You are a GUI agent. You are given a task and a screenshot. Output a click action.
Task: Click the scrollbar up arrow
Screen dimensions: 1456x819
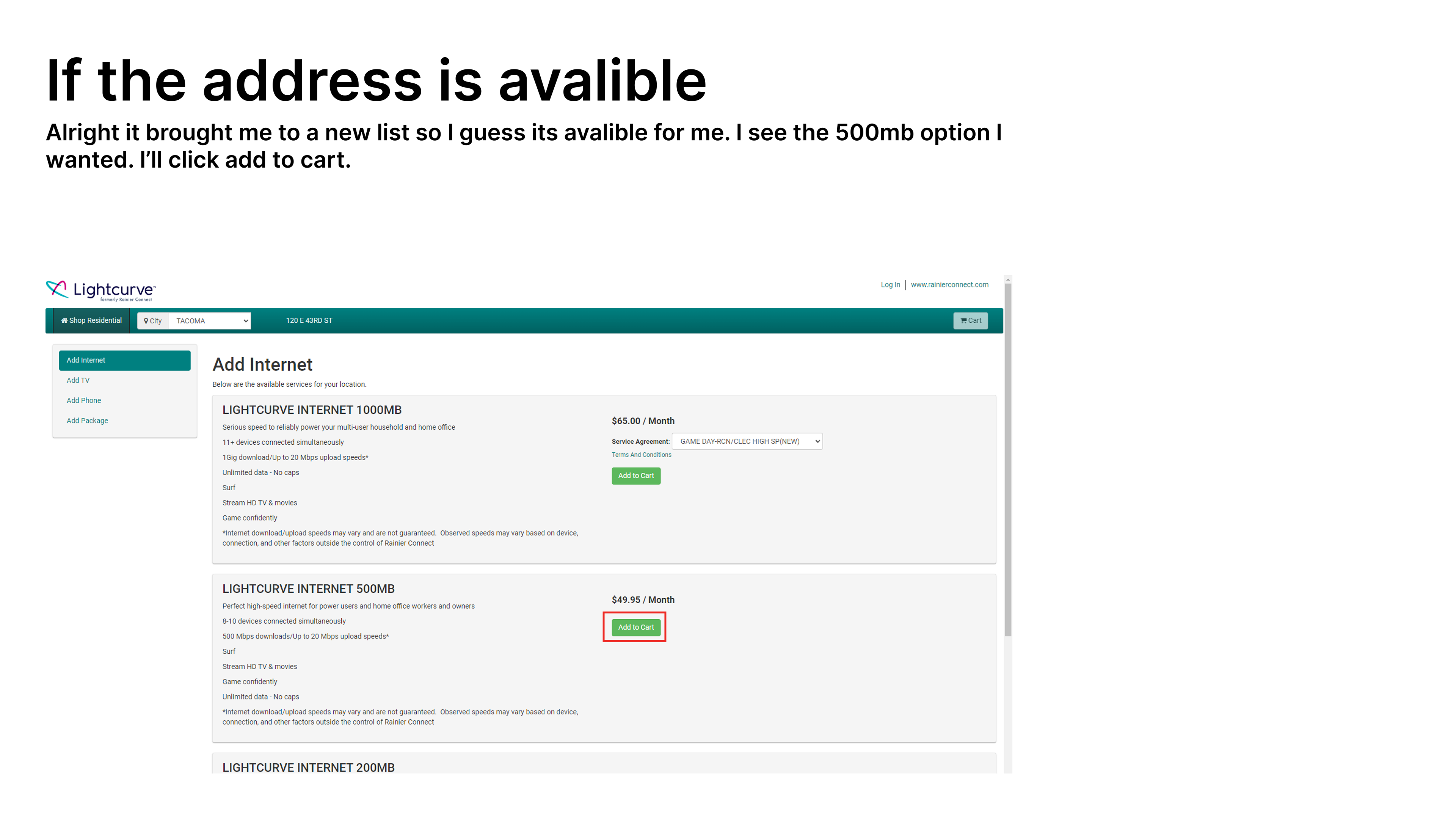pyautogui.click(x=1008, y=280)
